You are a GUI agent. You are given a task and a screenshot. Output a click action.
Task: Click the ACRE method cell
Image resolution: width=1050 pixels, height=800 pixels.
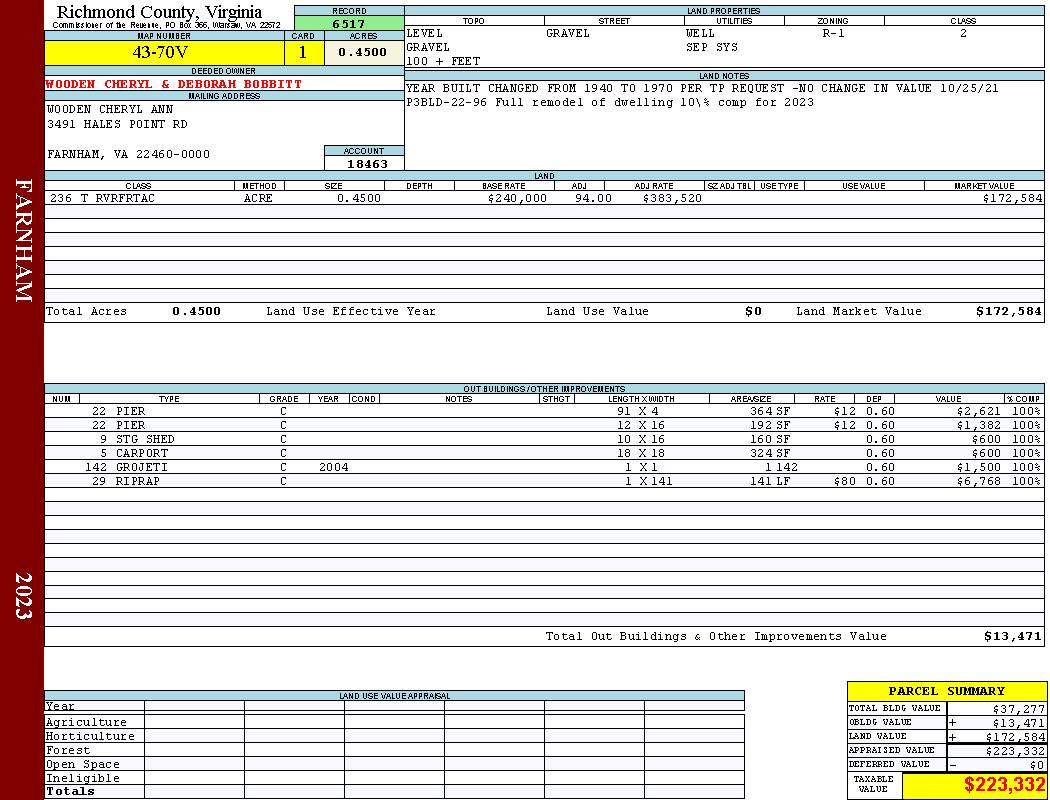point(258,199)
